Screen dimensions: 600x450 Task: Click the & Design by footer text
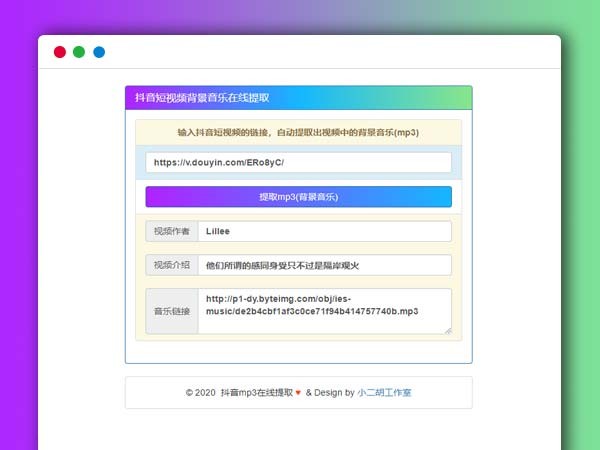330,393
